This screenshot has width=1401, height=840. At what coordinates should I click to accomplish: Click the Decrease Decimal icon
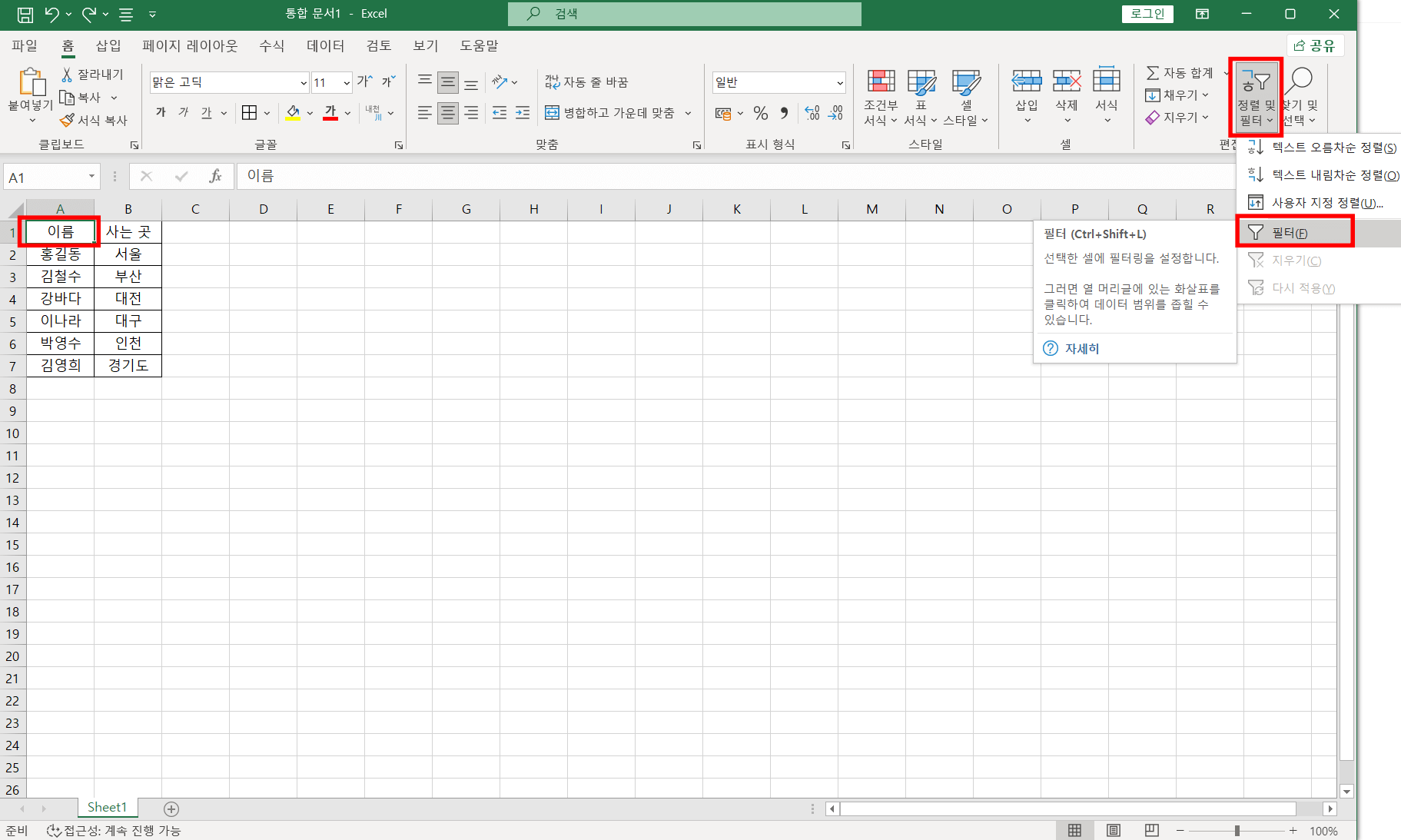pos(835,113)
